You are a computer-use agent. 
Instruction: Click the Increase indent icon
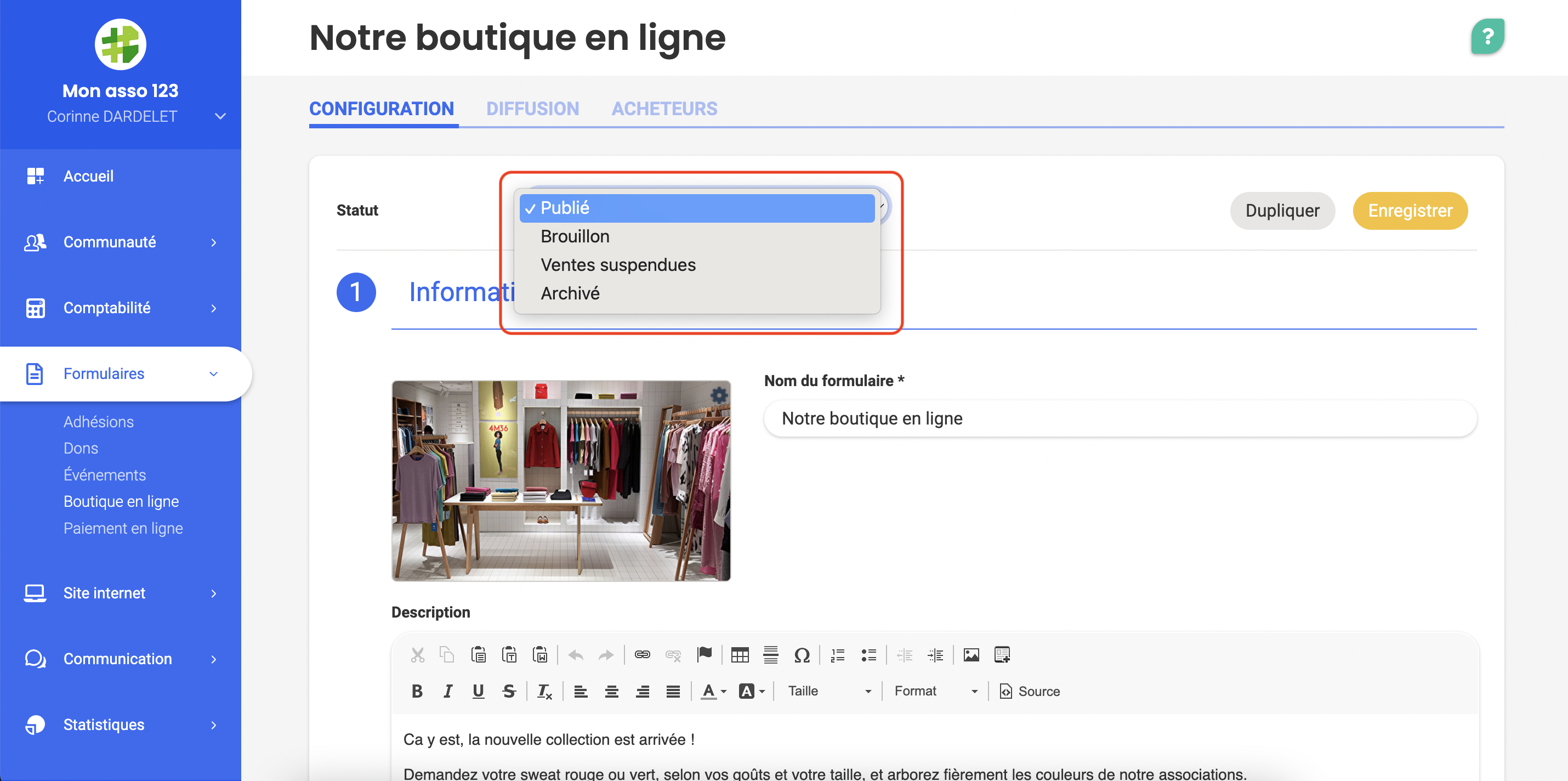(x=935, y=655)
